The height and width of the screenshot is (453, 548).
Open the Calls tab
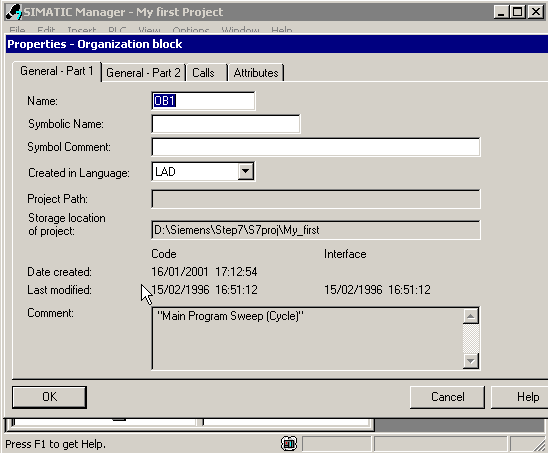coord(207,73)
